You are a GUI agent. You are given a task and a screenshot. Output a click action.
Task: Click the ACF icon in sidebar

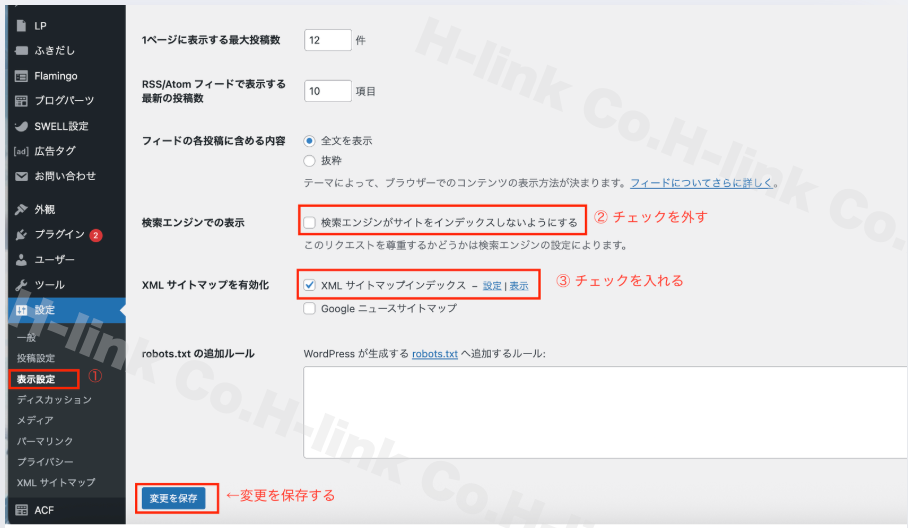(x=21, y=510)
